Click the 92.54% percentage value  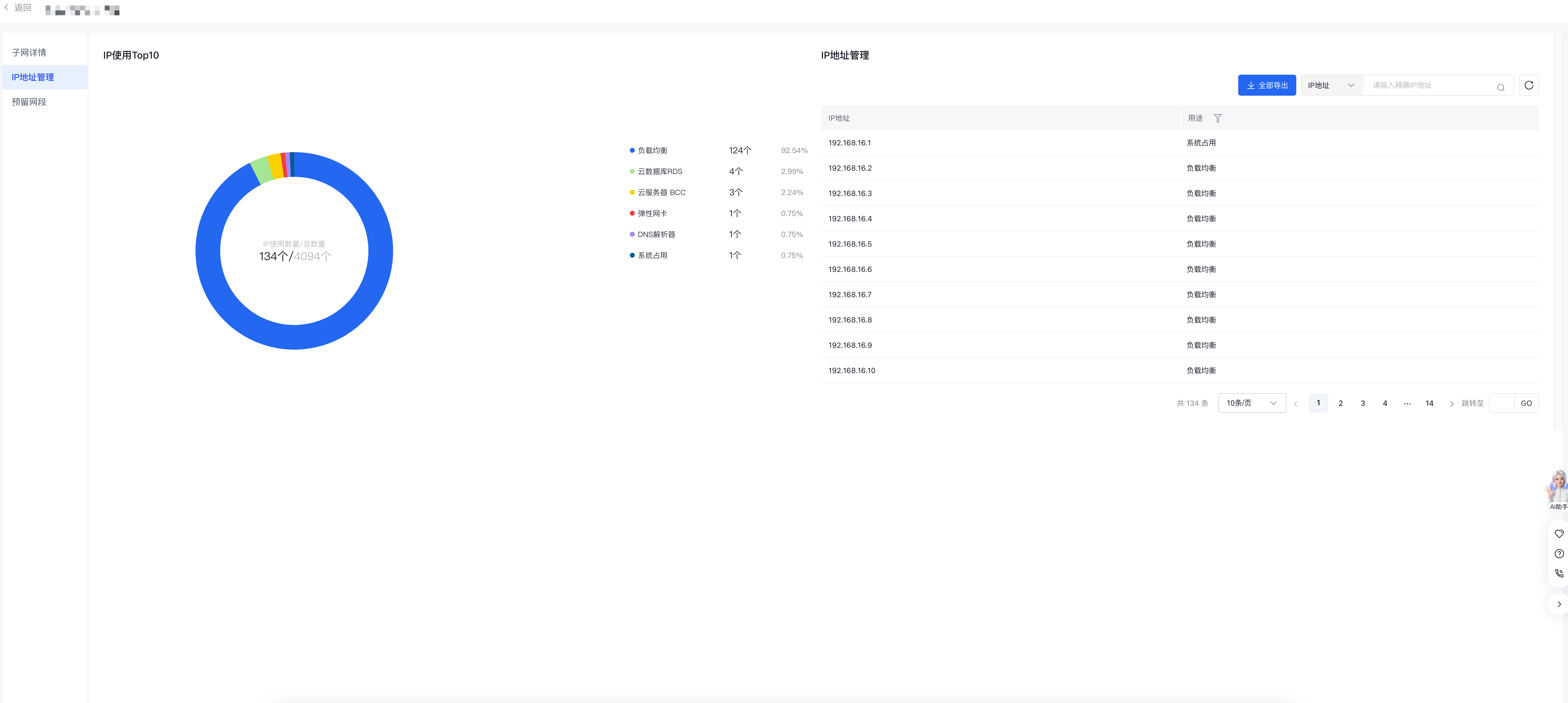tap(794, 150)
